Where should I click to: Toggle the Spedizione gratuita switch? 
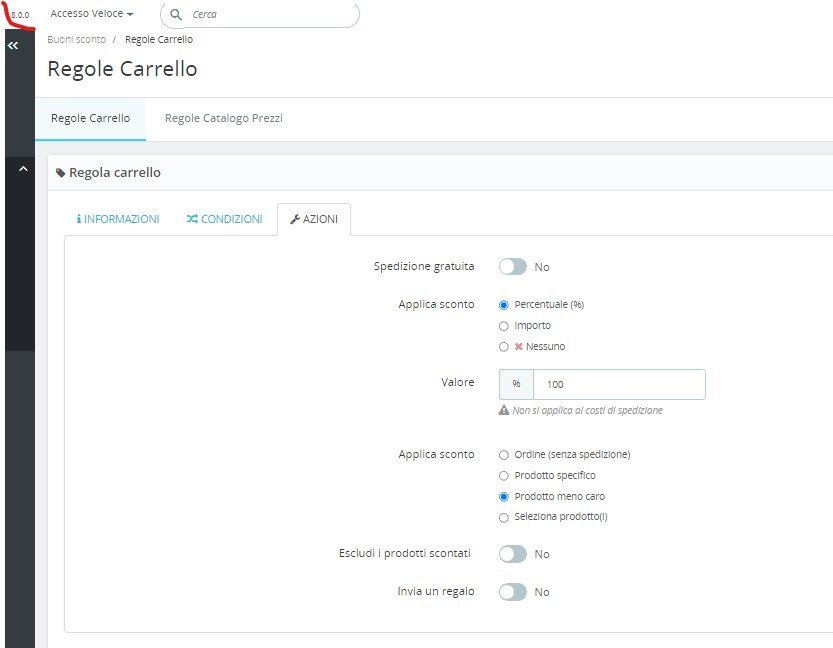tap(513, 267)
